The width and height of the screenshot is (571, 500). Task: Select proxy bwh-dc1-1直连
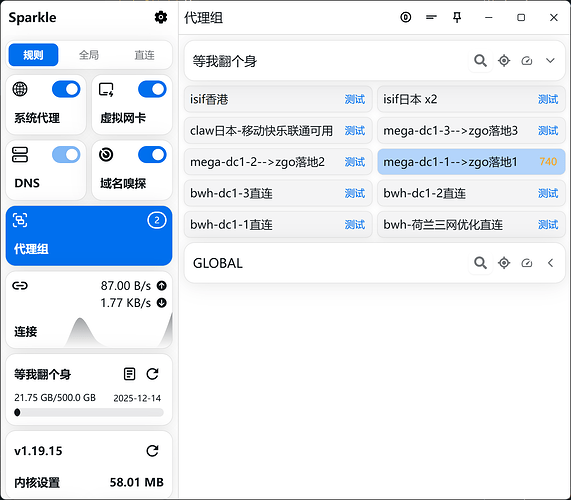(278, 224)
